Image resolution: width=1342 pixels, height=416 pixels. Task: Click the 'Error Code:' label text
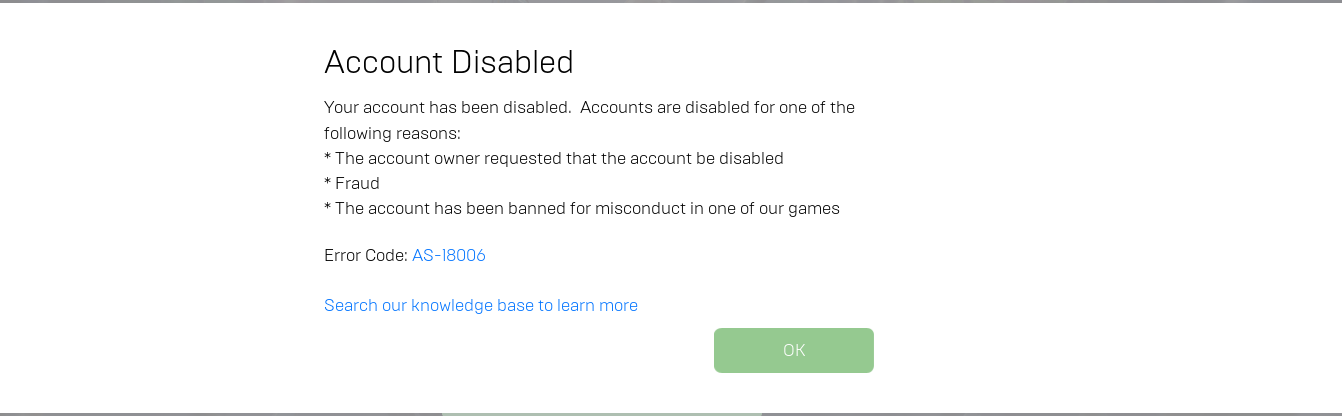pos(365,255)
